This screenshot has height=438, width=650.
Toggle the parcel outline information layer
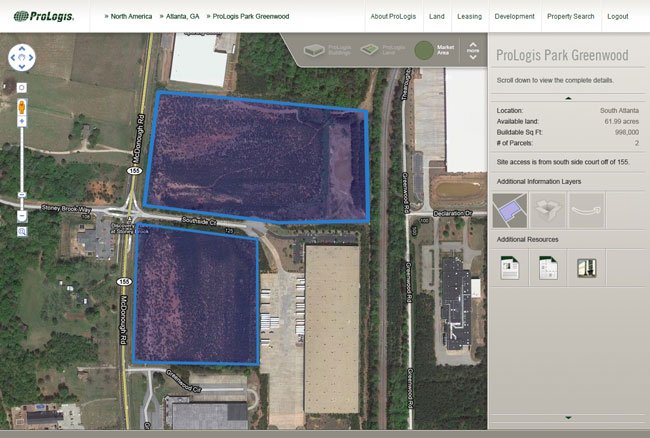tap(509, 211)
